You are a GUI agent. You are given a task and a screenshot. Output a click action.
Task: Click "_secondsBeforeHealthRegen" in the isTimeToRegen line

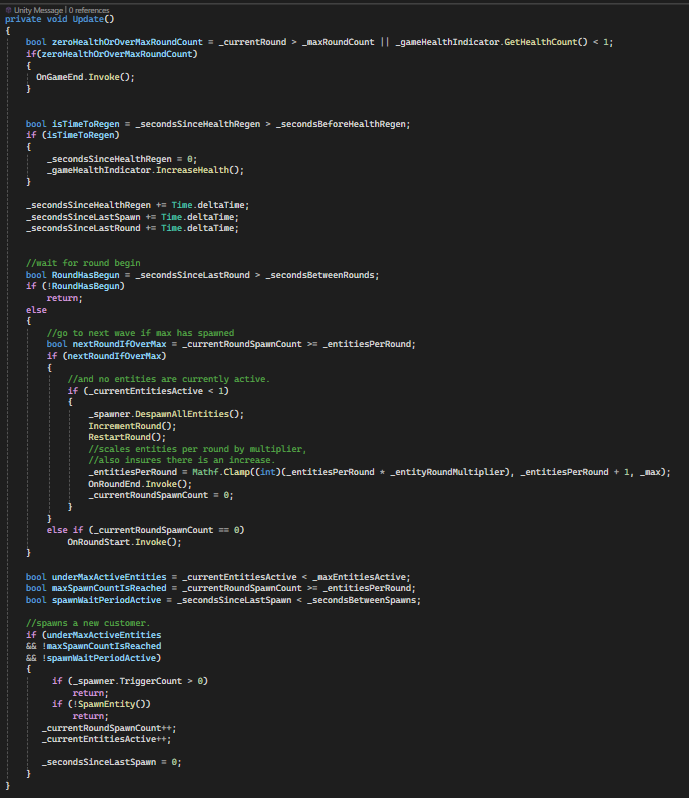pyautogui.click(x=340, y=124)
